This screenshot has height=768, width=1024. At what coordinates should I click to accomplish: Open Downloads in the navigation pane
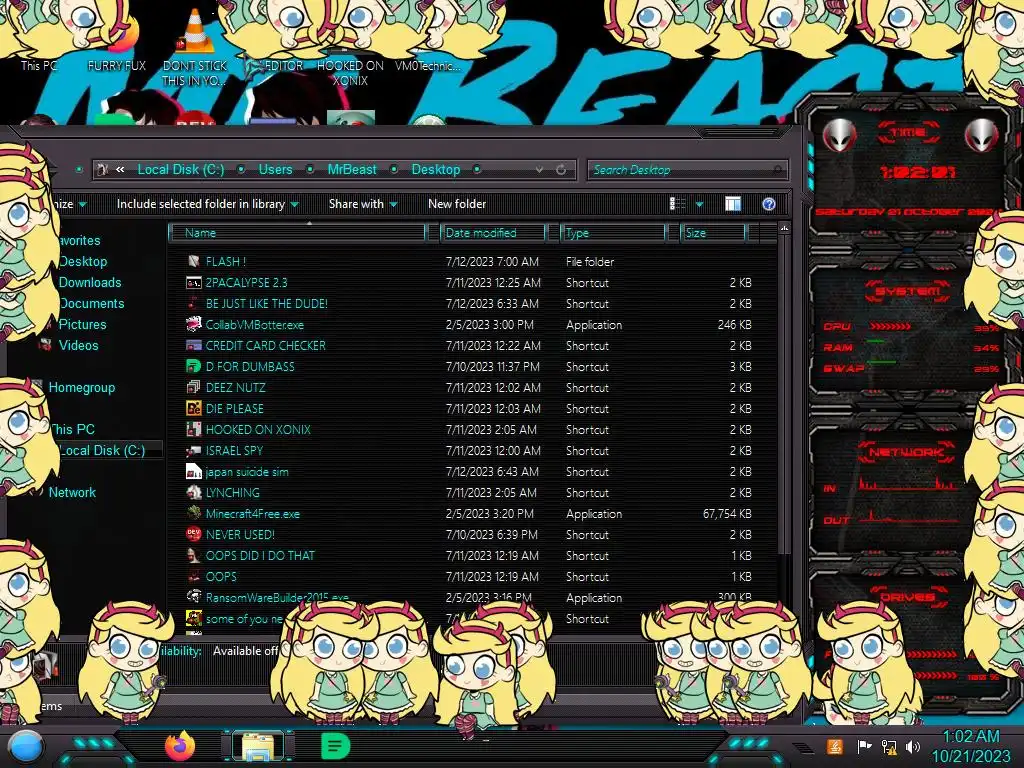[90, 283]
